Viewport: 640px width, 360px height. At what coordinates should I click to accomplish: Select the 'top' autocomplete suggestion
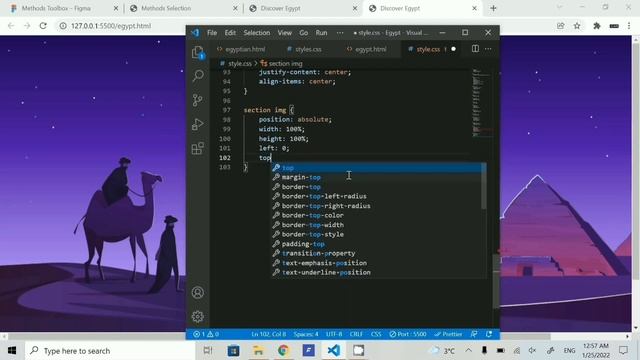pyautogui.click(x=377, y=168)
